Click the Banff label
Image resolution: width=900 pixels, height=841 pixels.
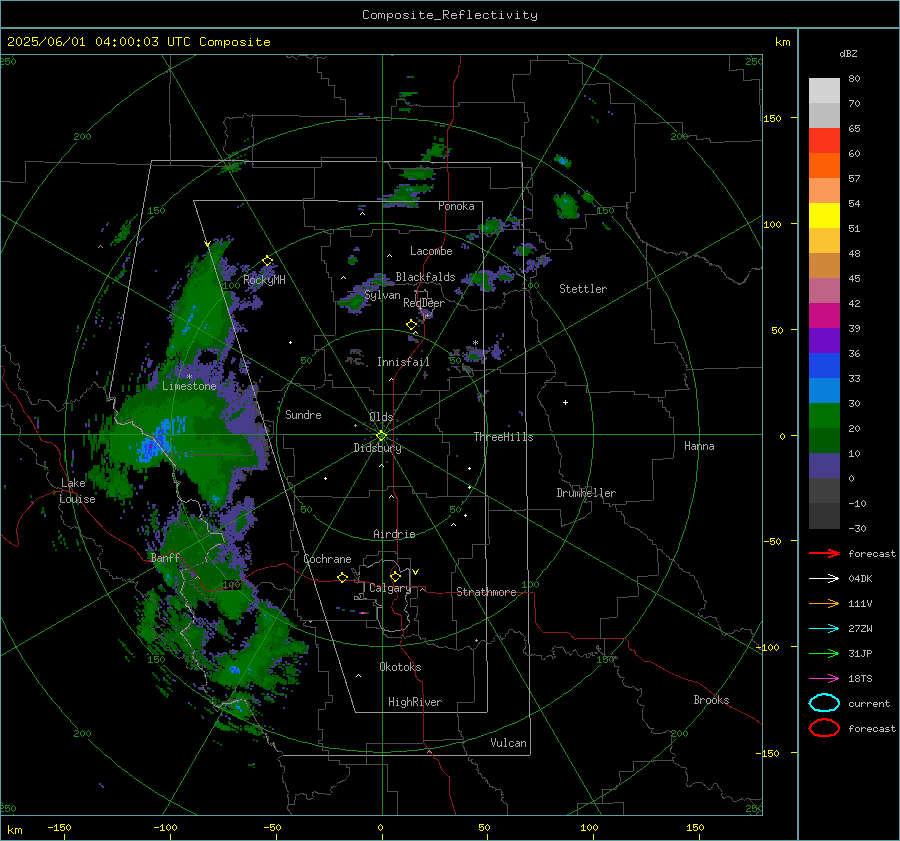[165, 557]
